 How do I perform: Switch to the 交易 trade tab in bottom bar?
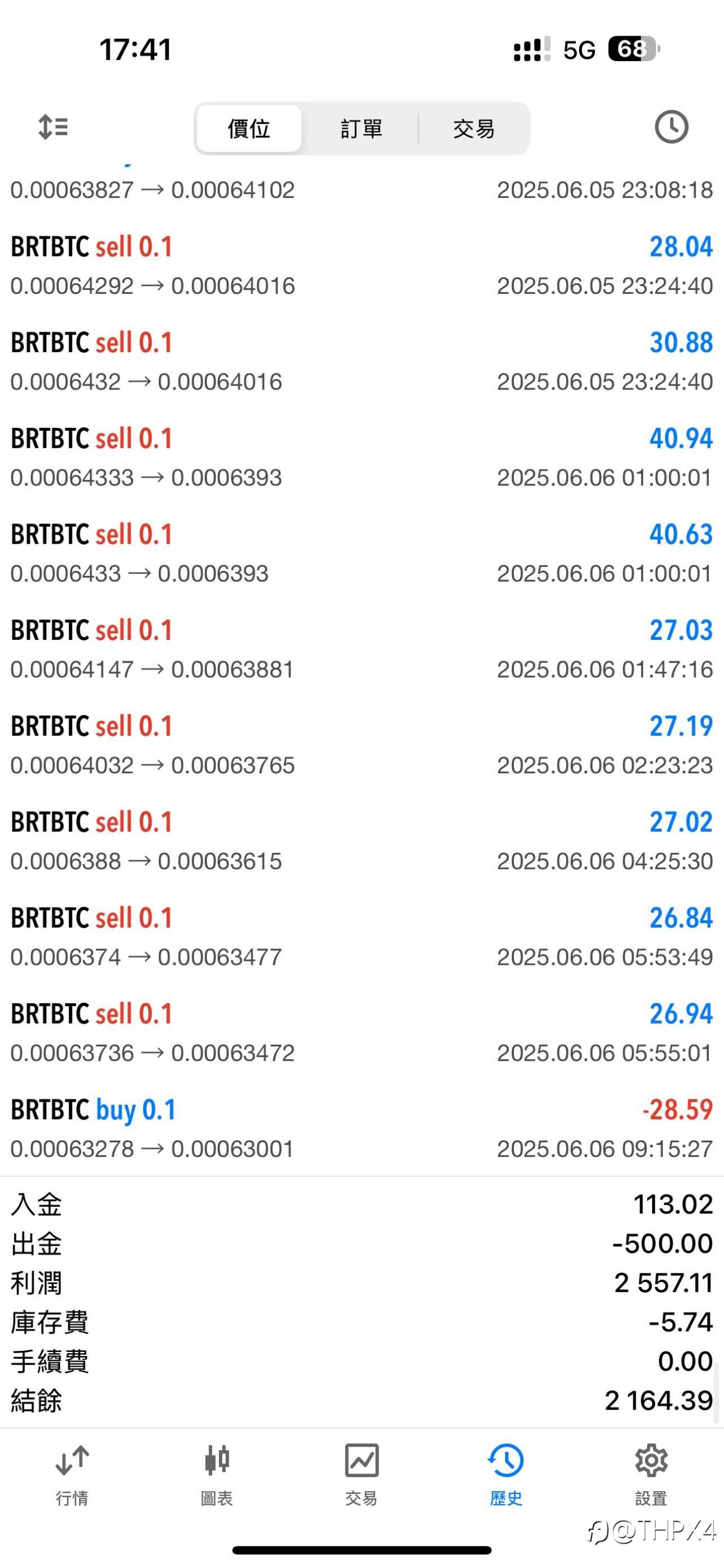[x=361, y=1475]
